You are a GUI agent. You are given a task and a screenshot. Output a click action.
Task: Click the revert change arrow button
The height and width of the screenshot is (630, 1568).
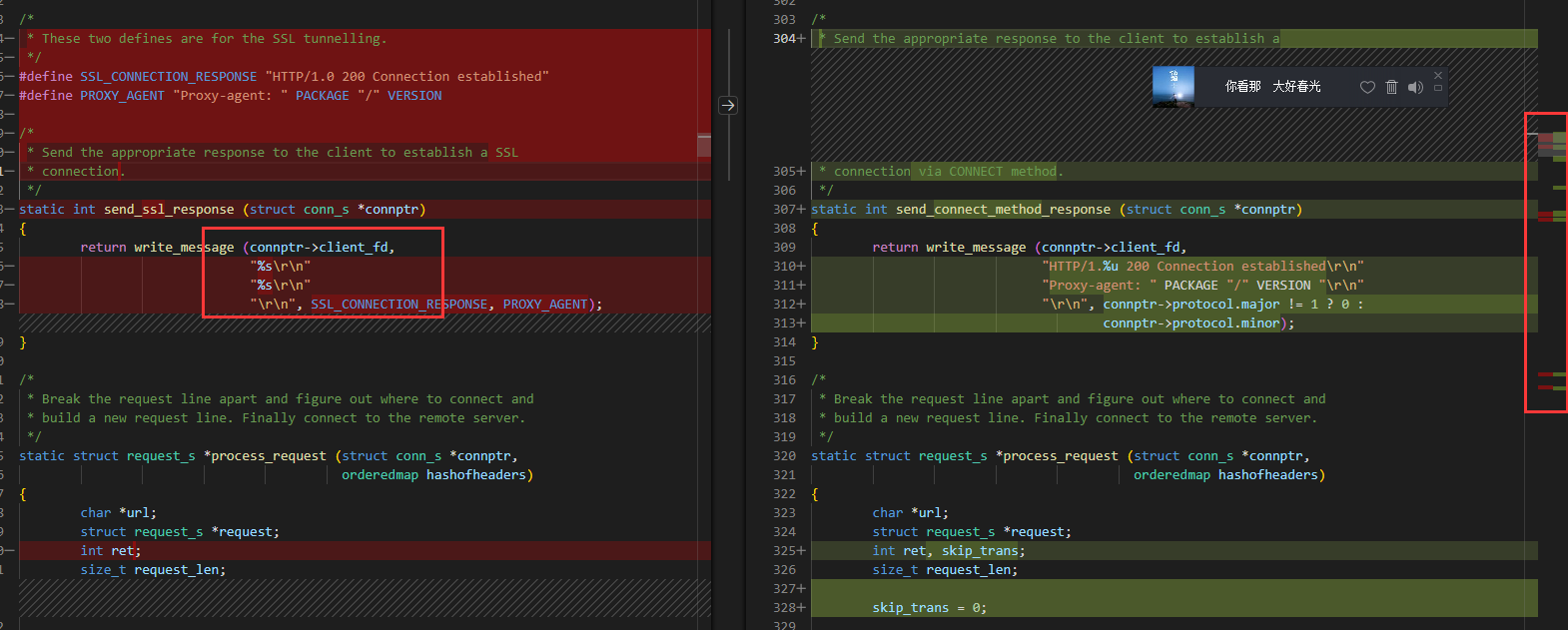[x=728, y=105]
